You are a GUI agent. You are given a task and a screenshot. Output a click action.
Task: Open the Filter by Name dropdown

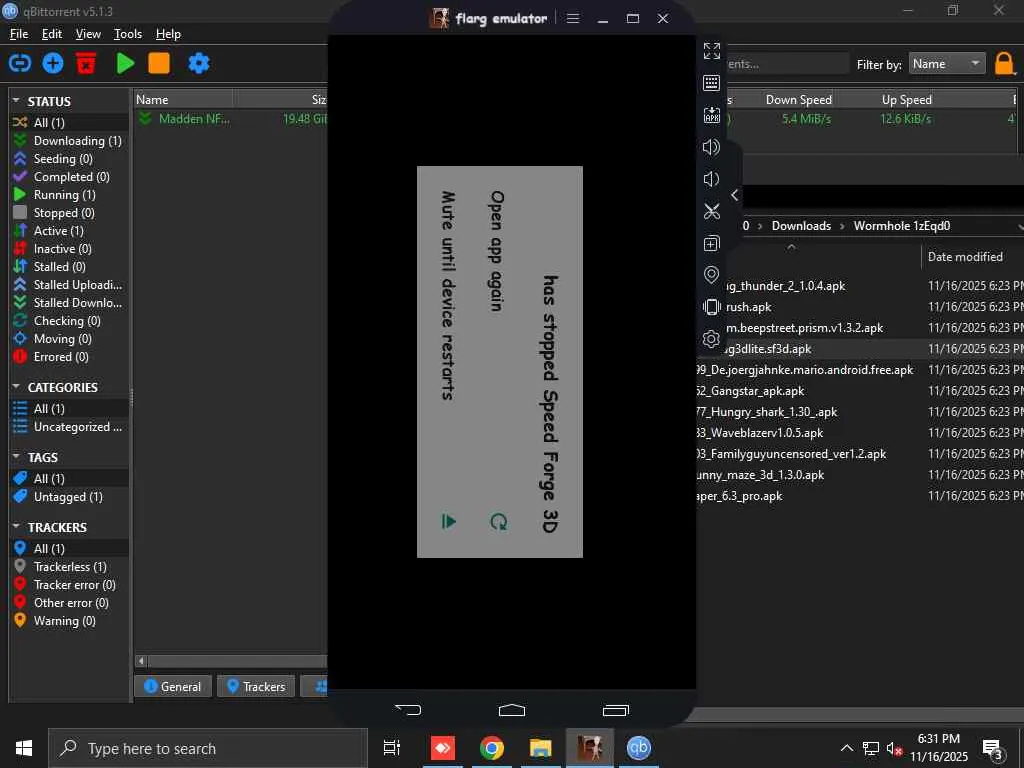[x=946, y=64]
